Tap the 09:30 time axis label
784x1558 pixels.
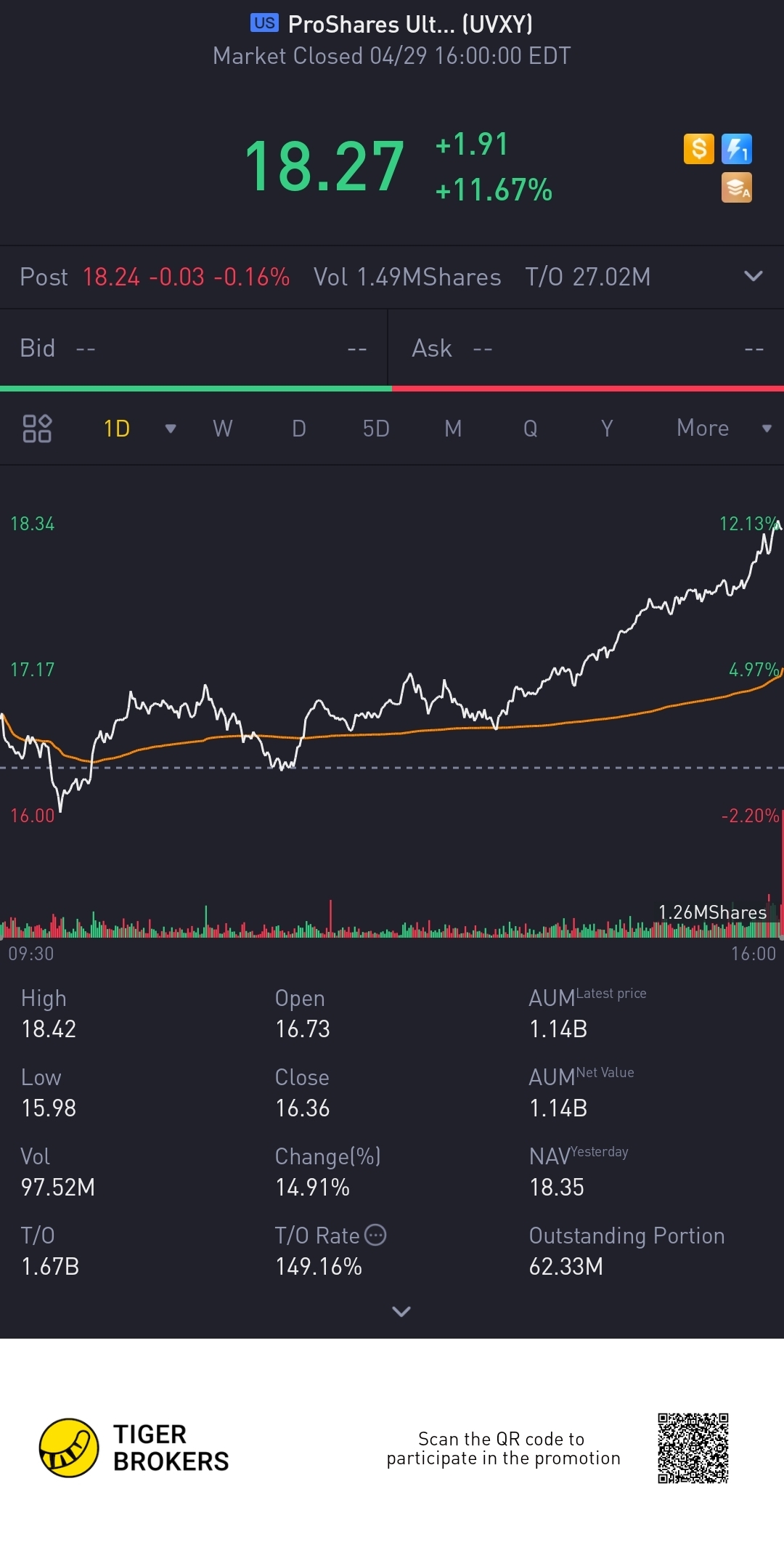(x=31, y=954)
